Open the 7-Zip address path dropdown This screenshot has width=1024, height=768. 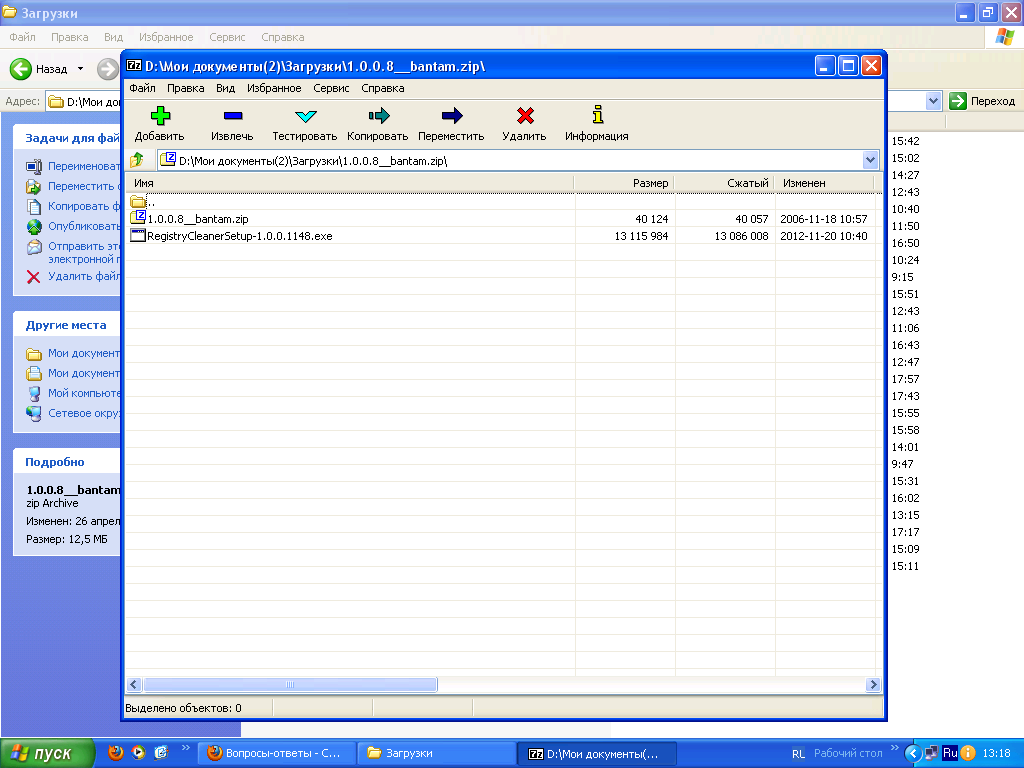pos(870,160)
